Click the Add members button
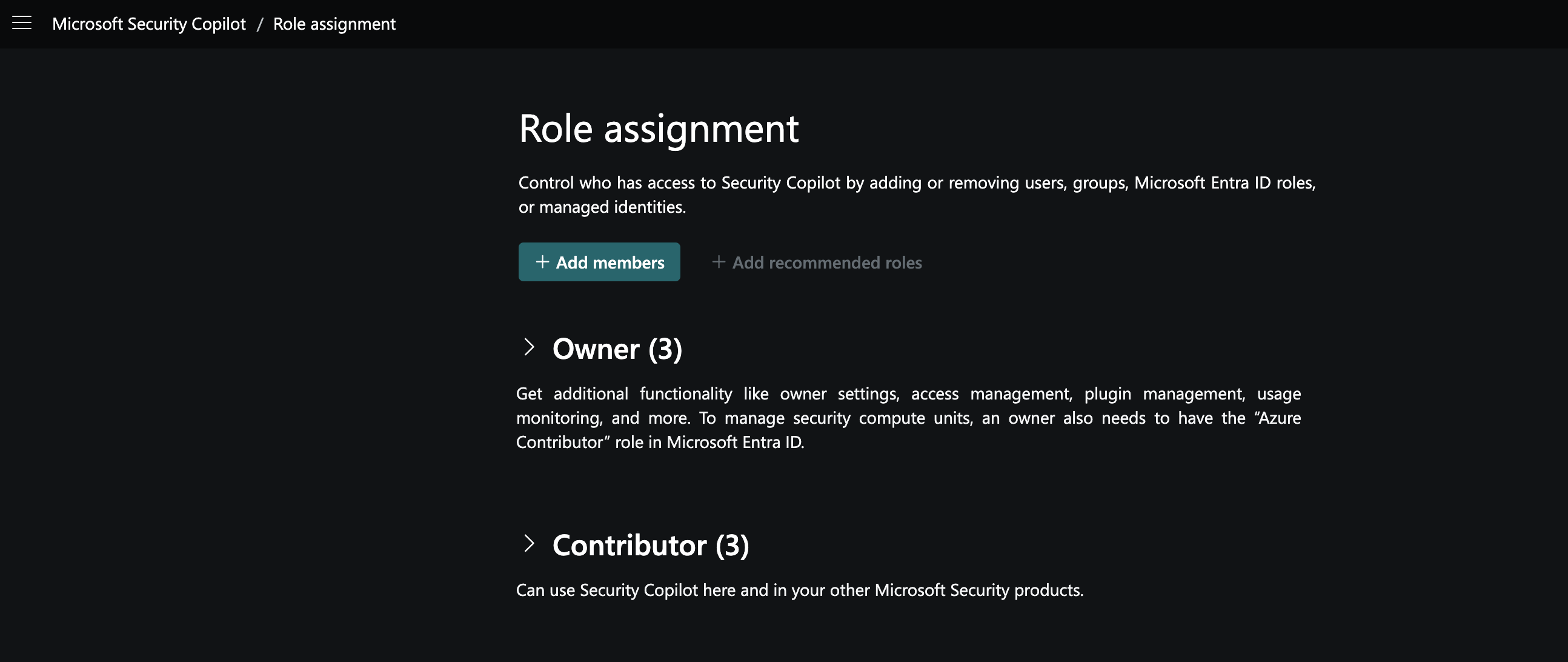Viewport: 1568px width, 662px height. tap(599, 262)
